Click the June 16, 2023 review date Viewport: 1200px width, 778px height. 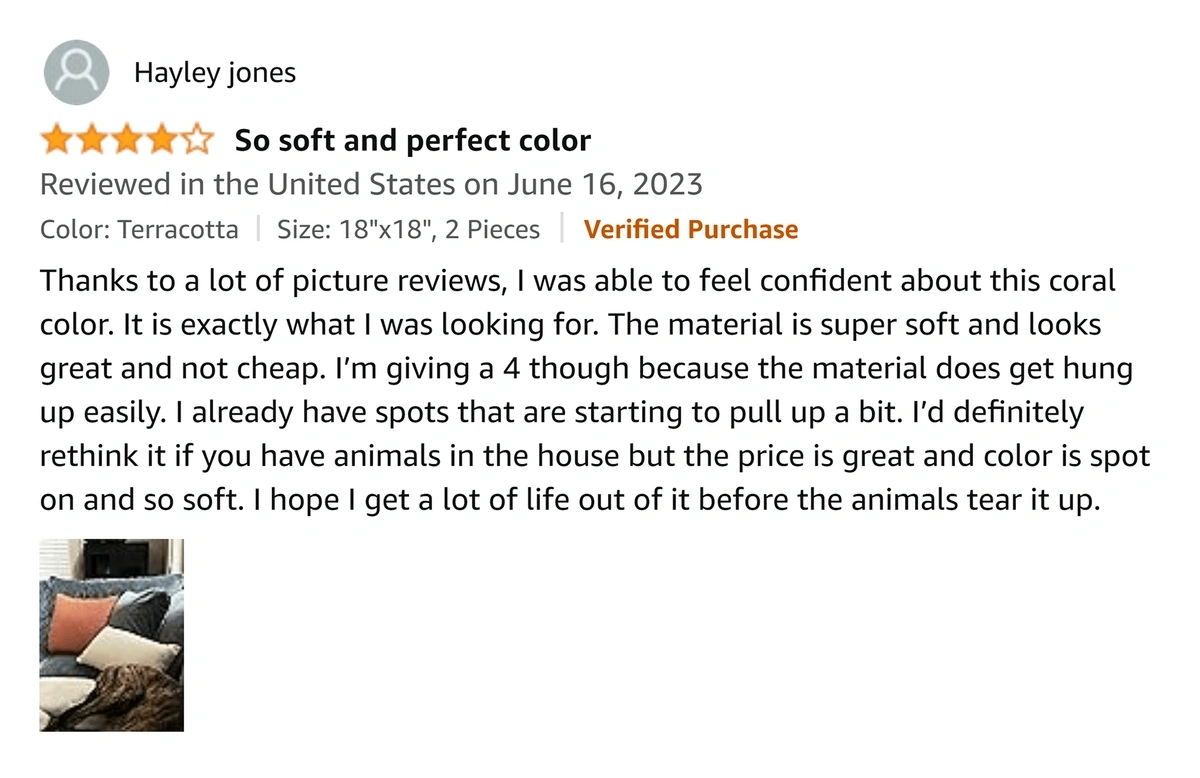click(x=605, y=185)
